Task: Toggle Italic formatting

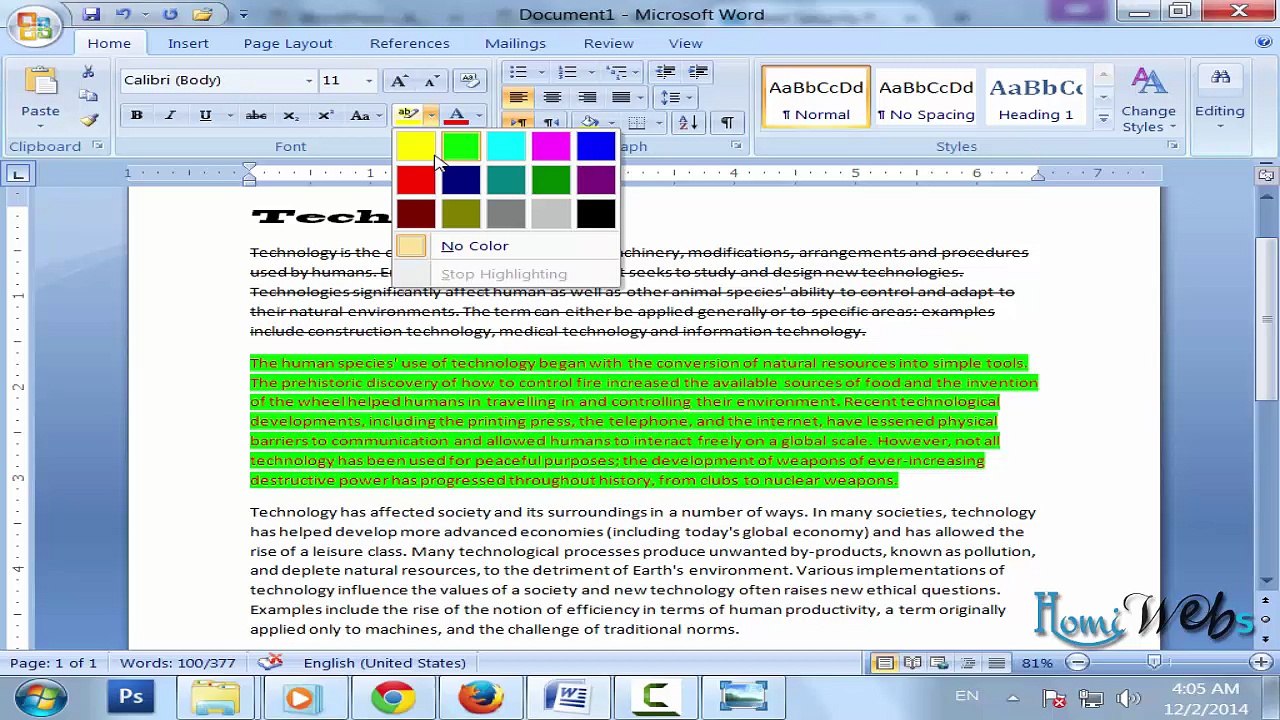Action: click(x=171, y=116)
